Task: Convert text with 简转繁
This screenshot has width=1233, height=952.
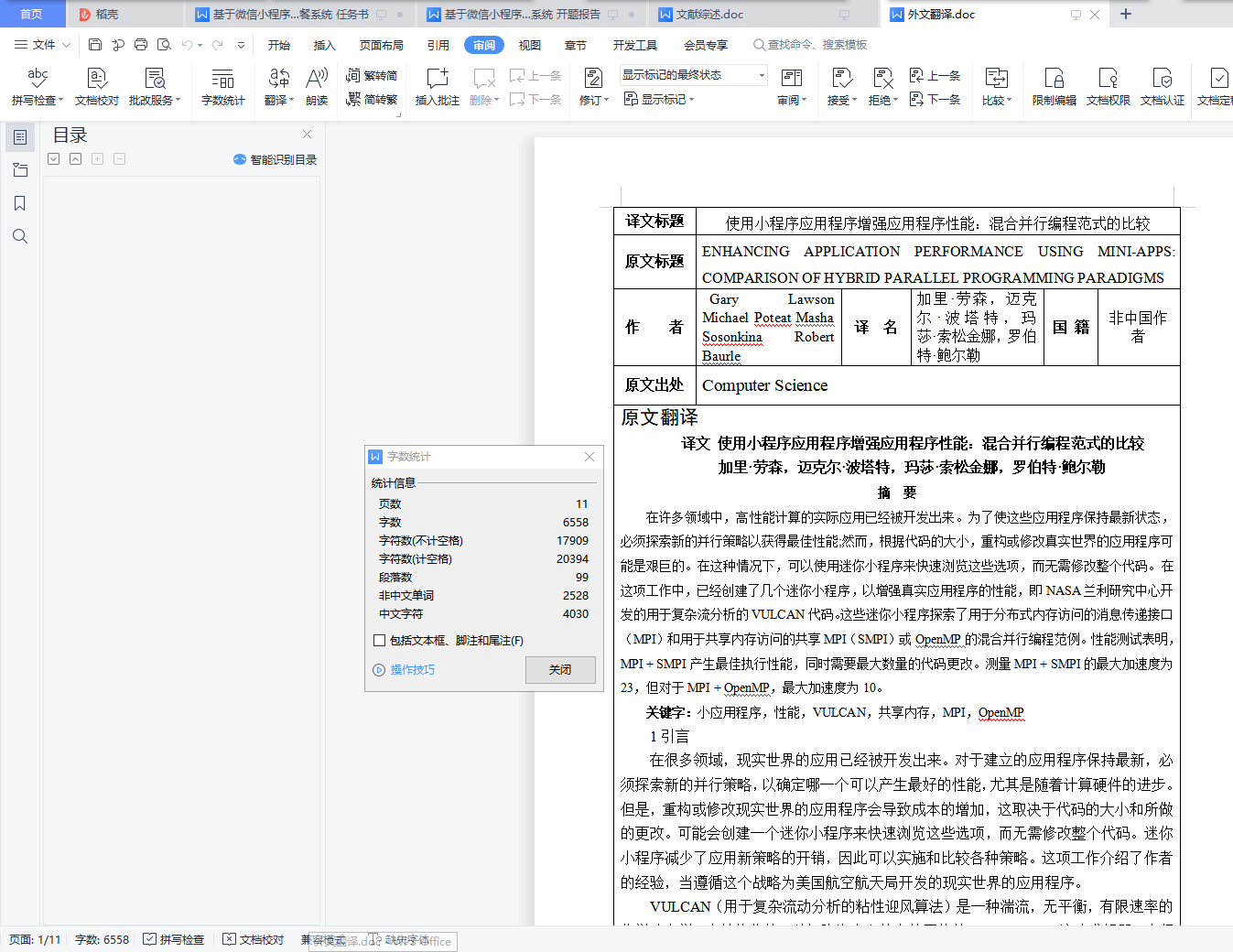Action: coord(372,99)
